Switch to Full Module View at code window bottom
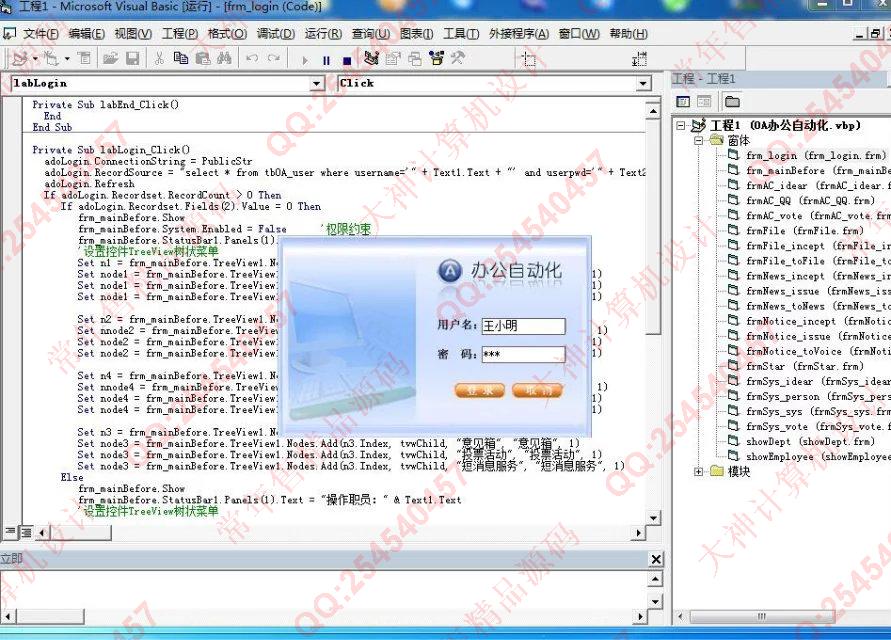Viewport: 891px width, 640px height. (26, 532)
